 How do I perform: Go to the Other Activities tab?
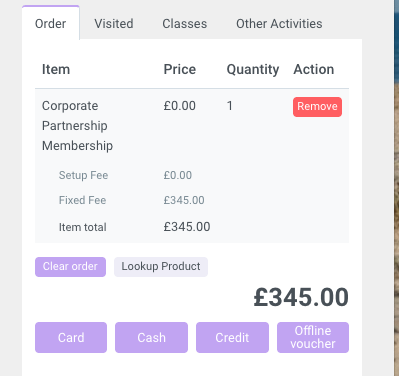pos(279,23)
